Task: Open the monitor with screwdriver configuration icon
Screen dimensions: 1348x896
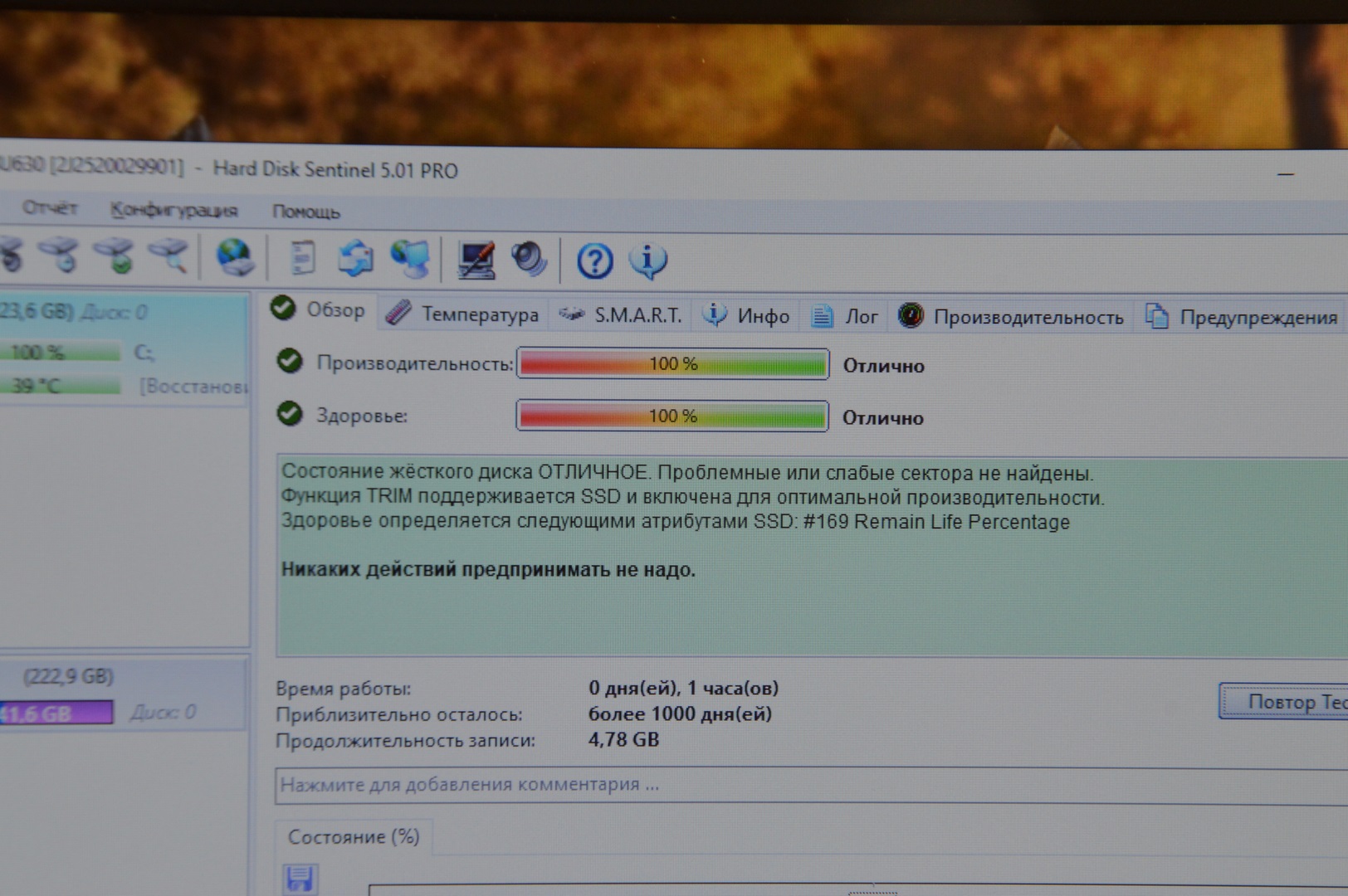Action: point(476,260)
